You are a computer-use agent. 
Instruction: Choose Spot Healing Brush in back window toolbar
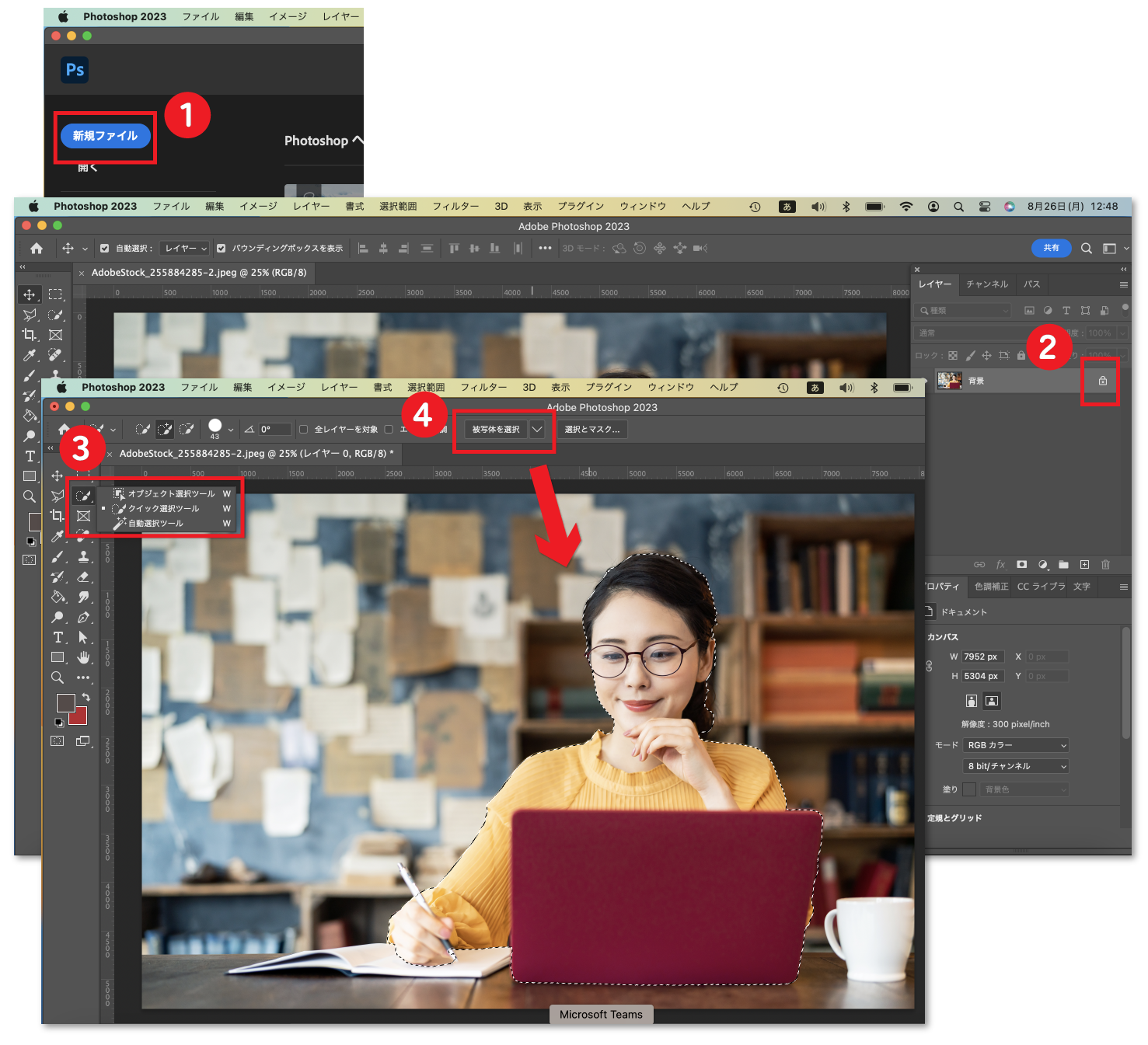(55, 355)
